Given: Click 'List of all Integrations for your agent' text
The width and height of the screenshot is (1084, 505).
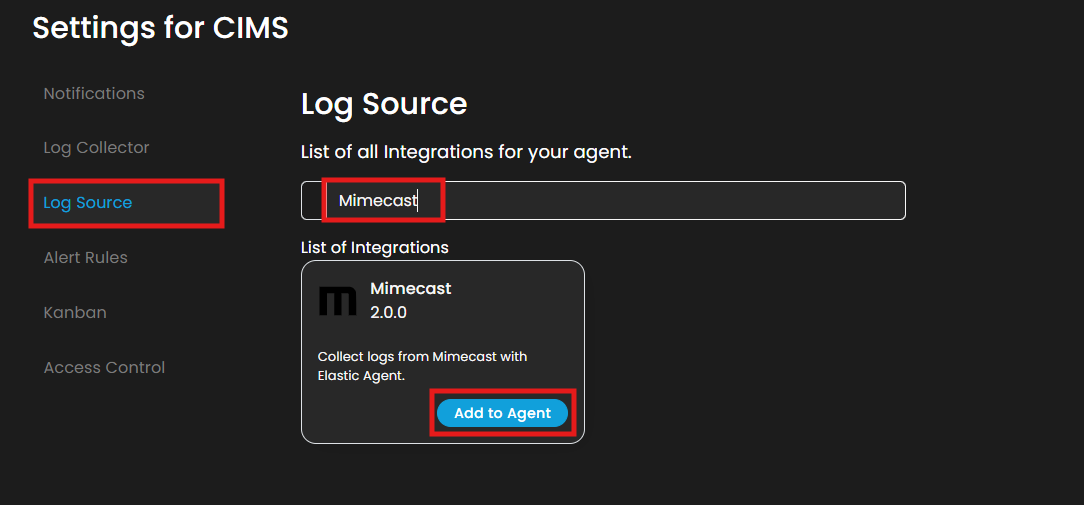Looking at the screenshot, I should coord(467,152).
